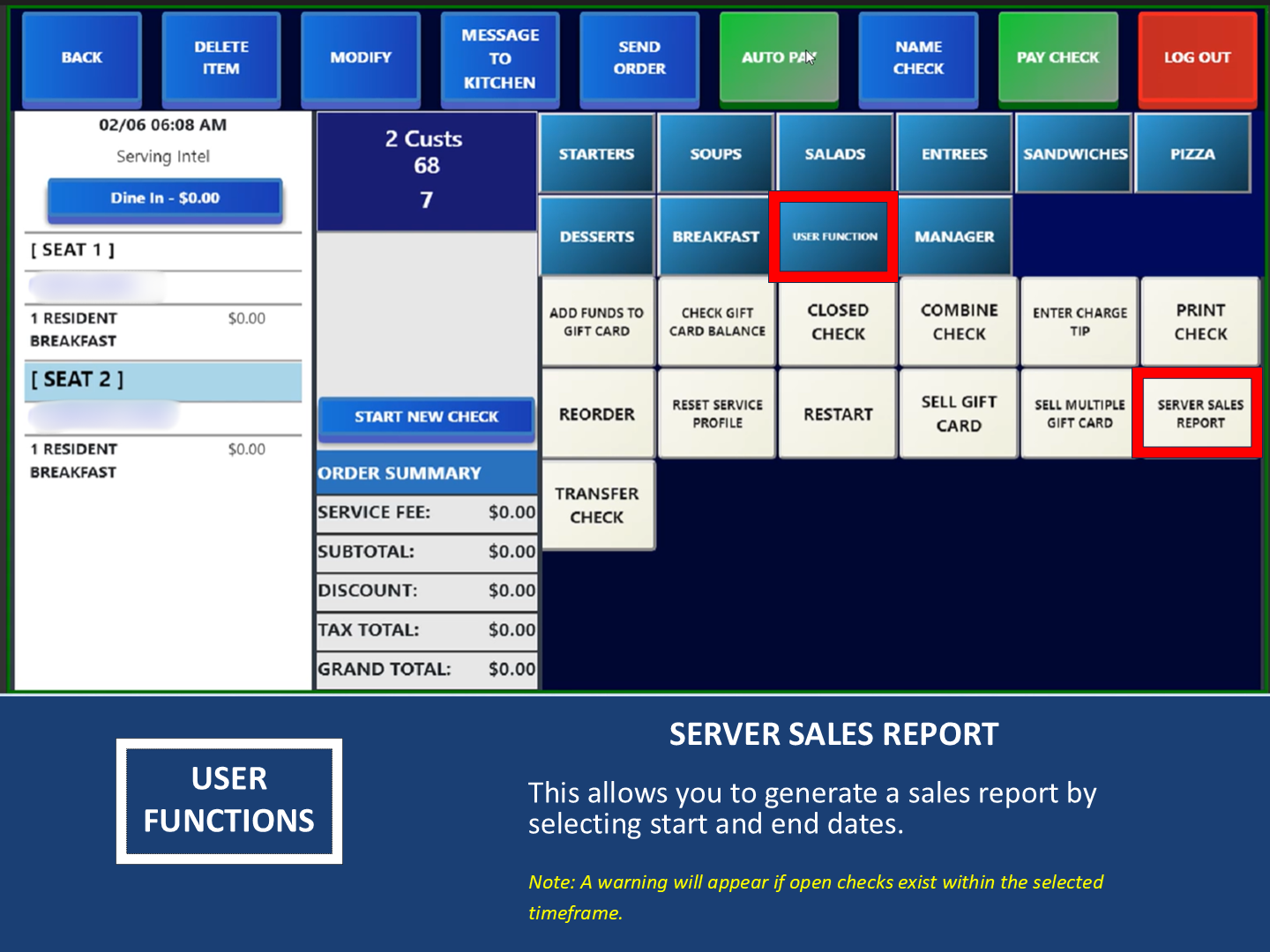
Task: Select Resident Breakfast item under Seat 1
Action: 73,330
